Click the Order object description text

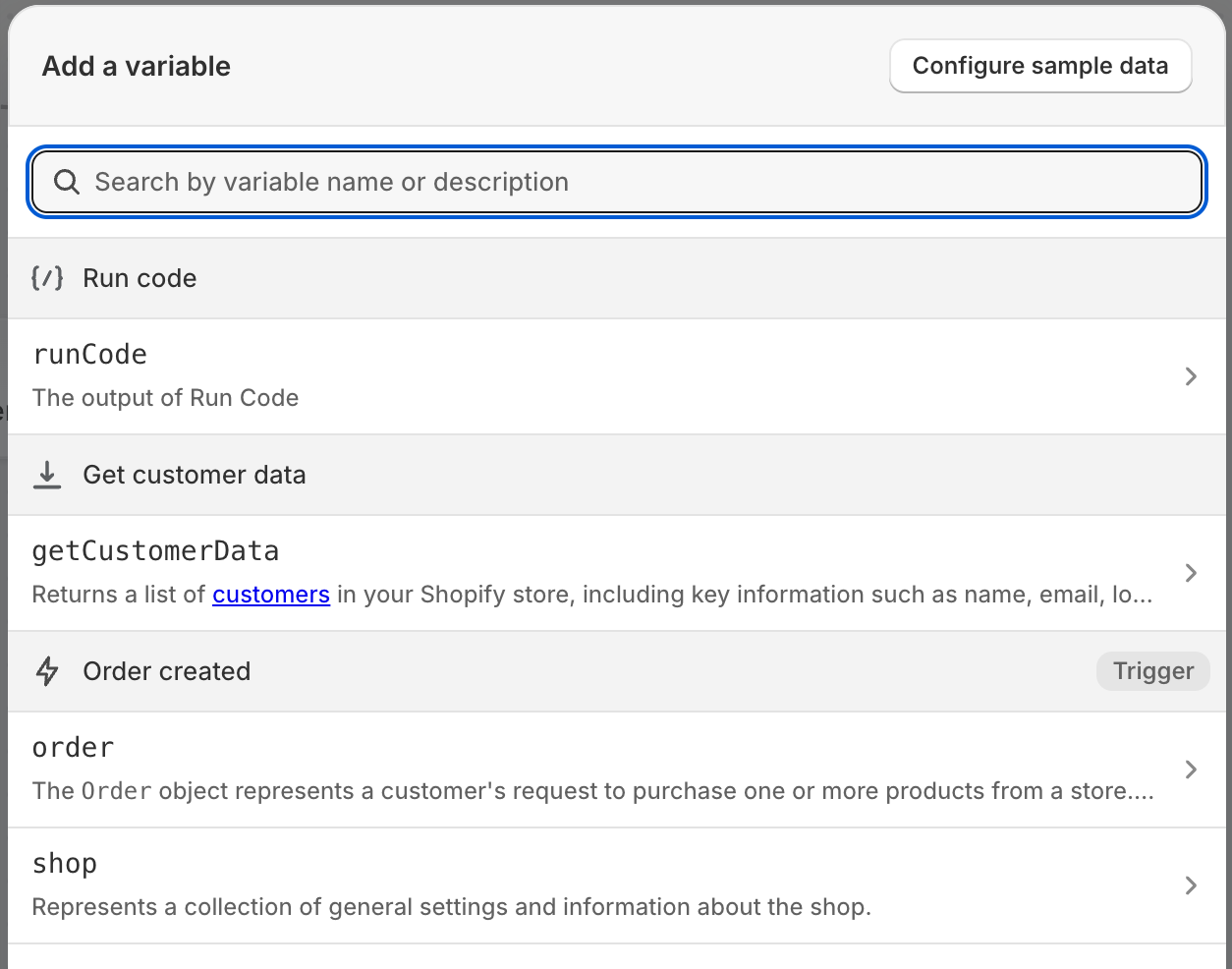point(592,791)
